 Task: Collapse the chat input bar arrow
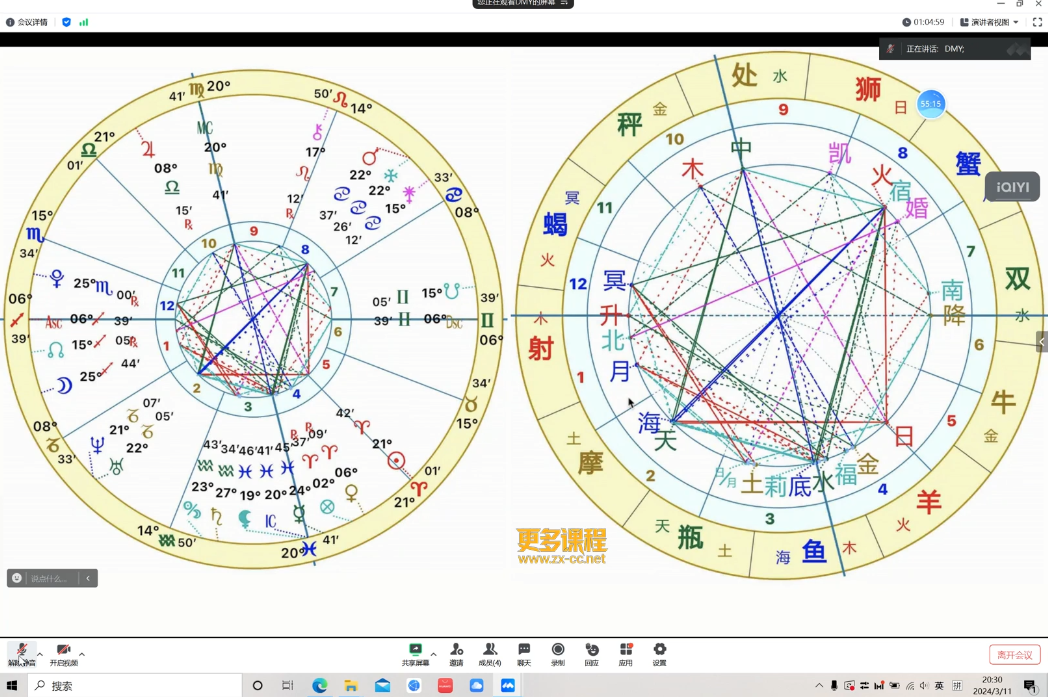[x=88, y=578]
